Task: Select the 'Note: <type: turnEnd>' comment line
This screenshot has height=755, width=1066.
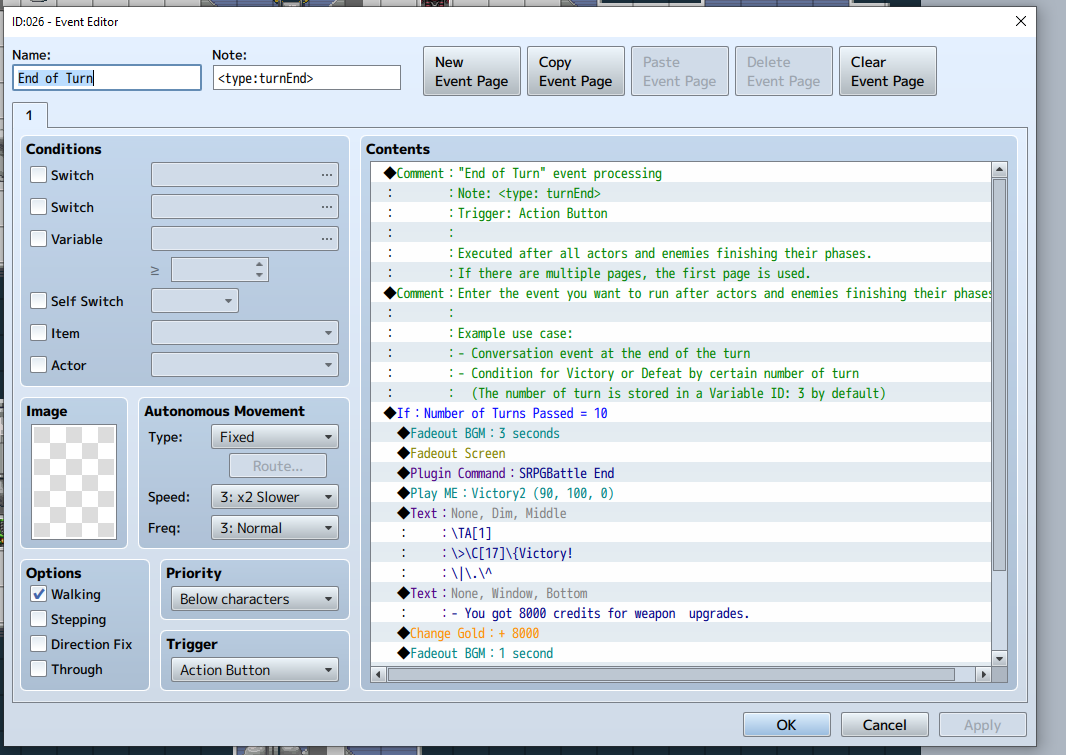Action: click(x=681, y=193)
